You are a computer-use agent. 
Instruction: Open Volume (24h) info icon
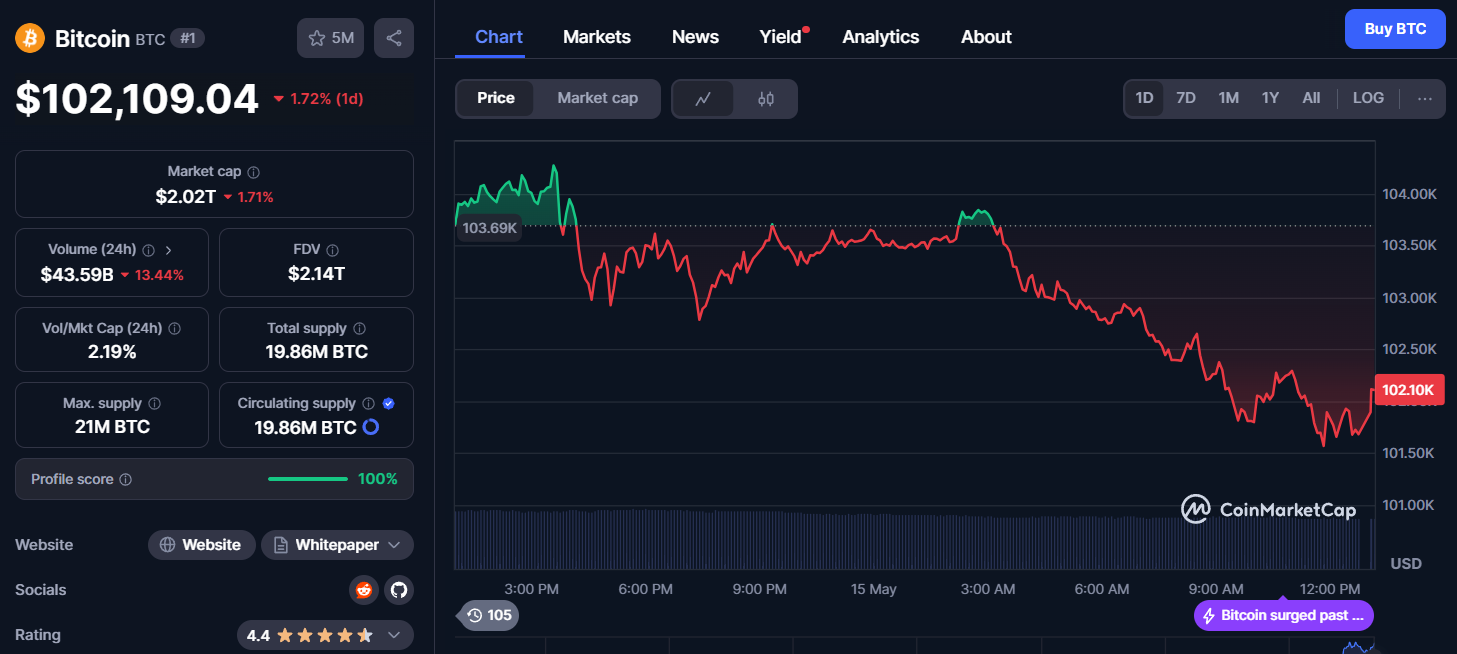coord(148,250)
